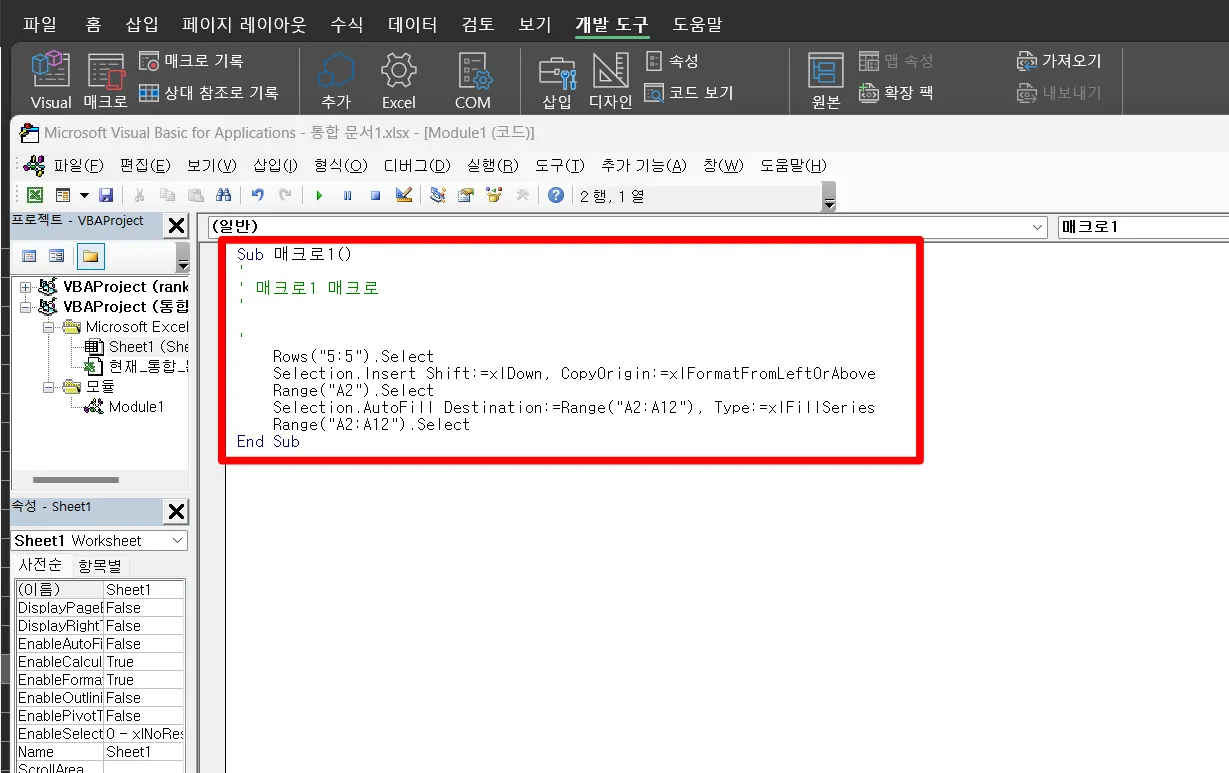Open the 디버그 menu
This screenshot has width=1229, height=773.
click(x=416, y=165)
